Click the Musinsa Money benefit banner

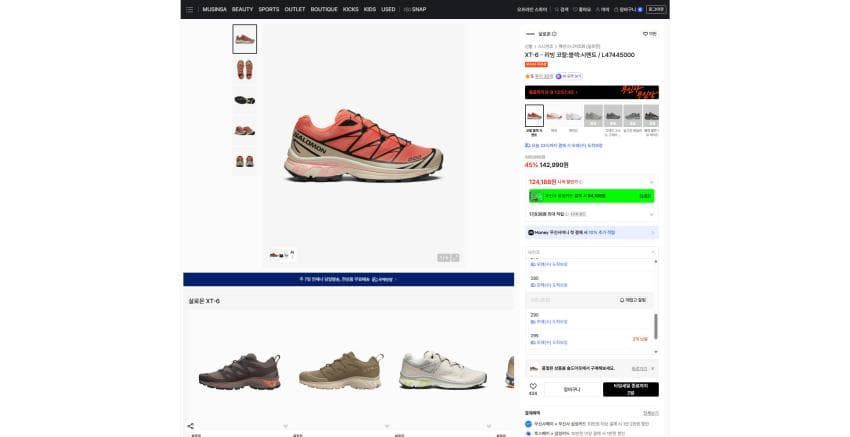pos(592,233)
